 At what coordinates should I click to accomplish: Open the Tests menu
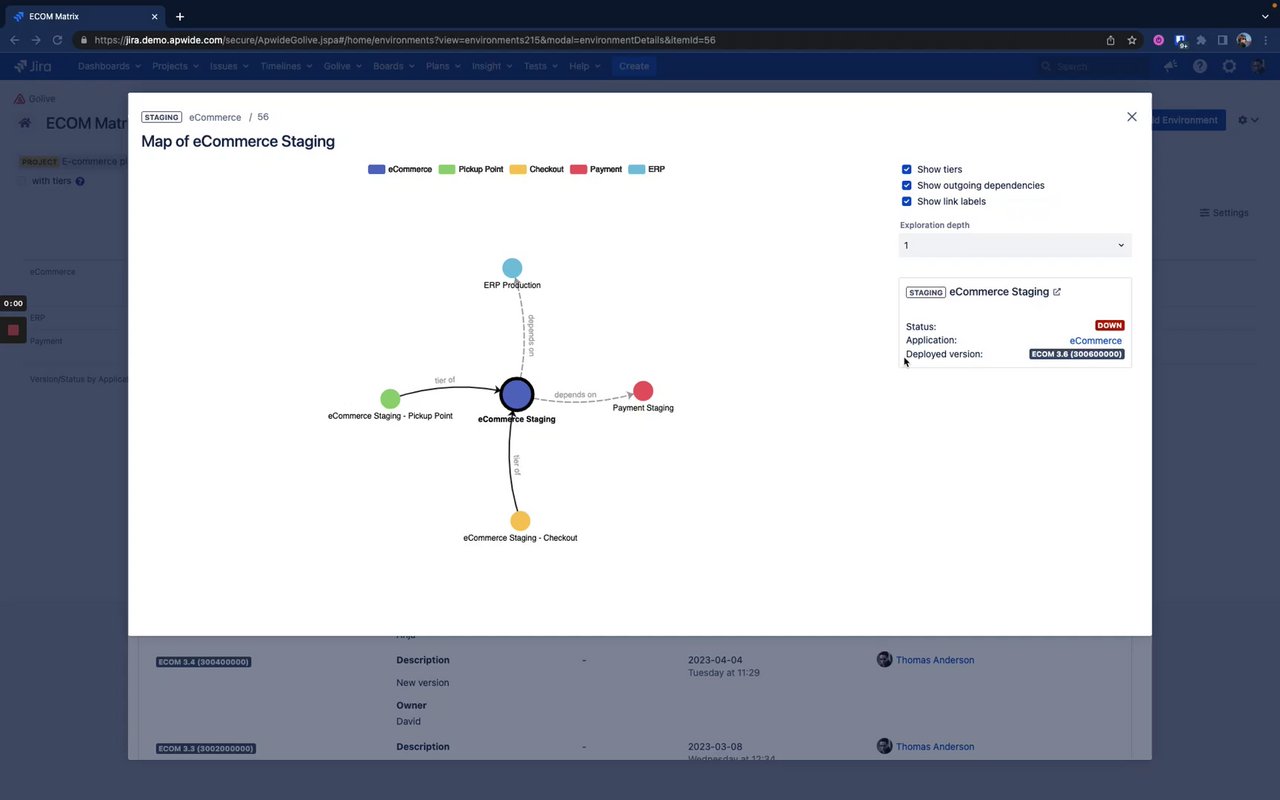(x=541, y=66)
